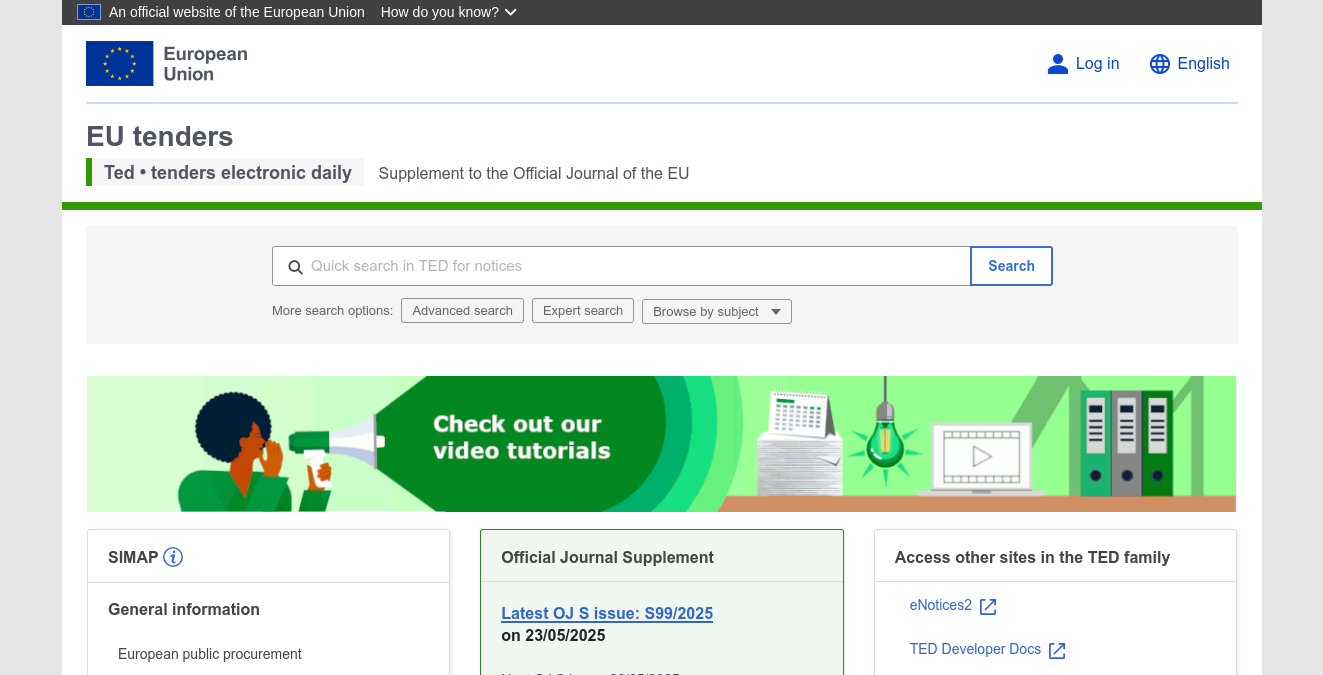Click the 'General information' heading

(184, 609)
